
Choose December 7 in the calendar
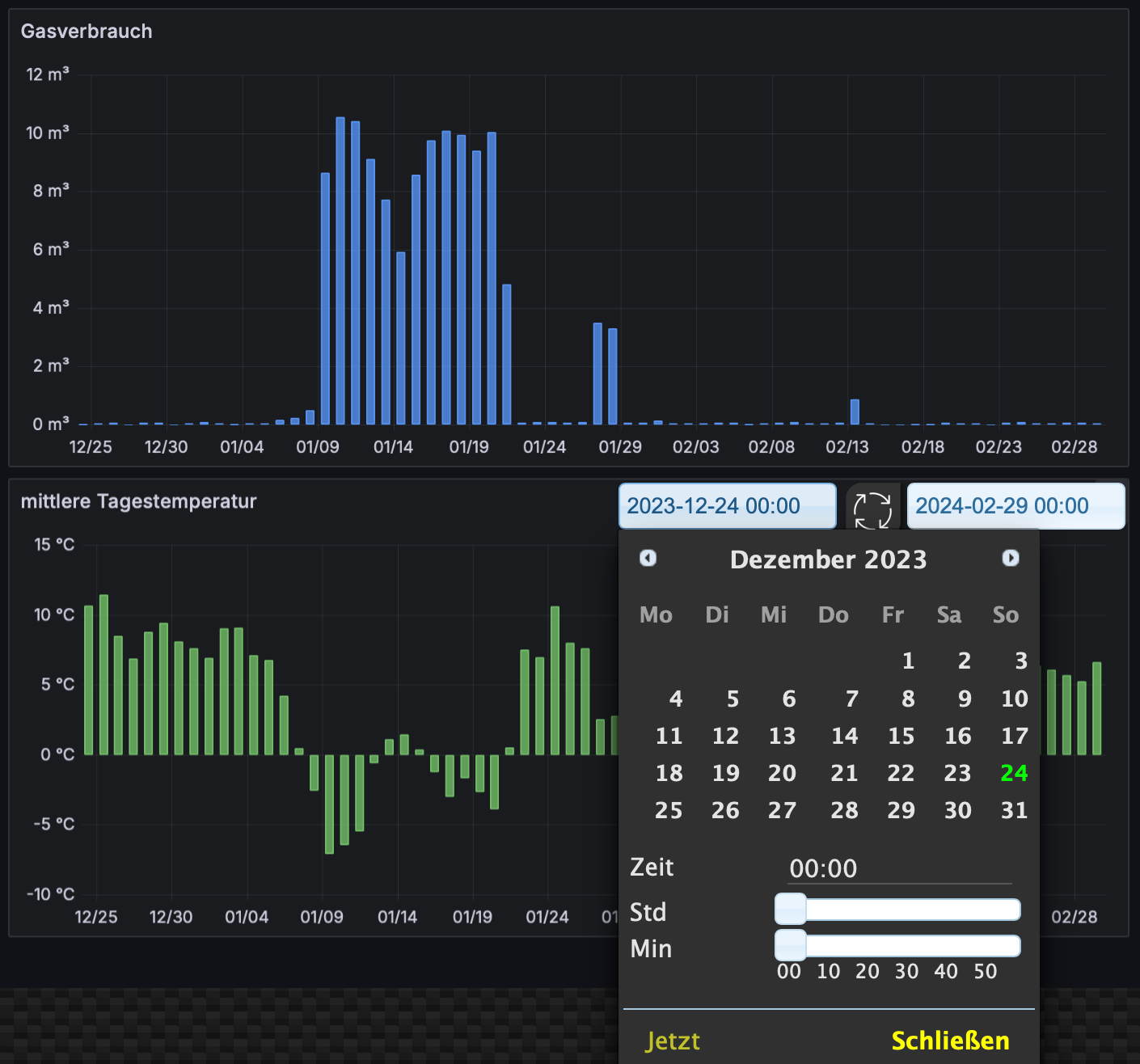[852, 699]
